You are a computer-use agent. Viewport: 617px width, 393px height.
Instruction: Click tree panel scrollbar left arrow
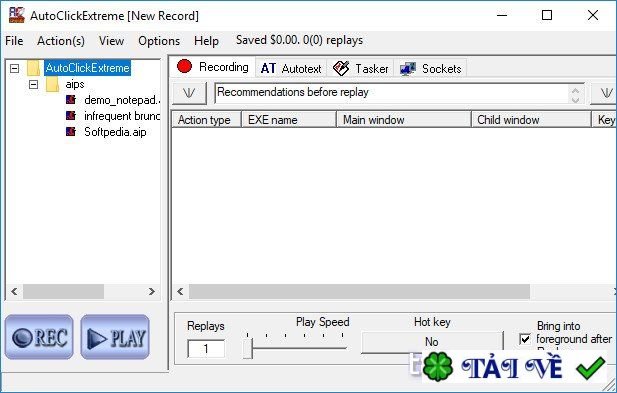[x=14, y=292]
